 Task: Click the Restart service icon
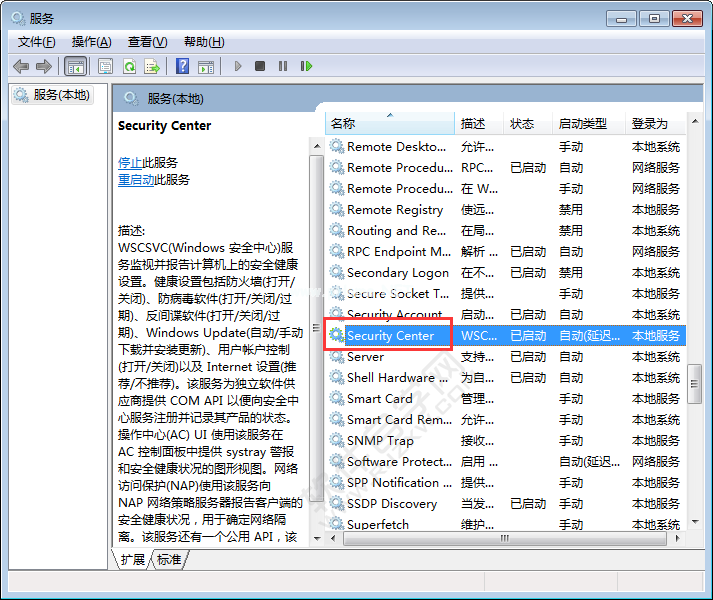(306, 66)
